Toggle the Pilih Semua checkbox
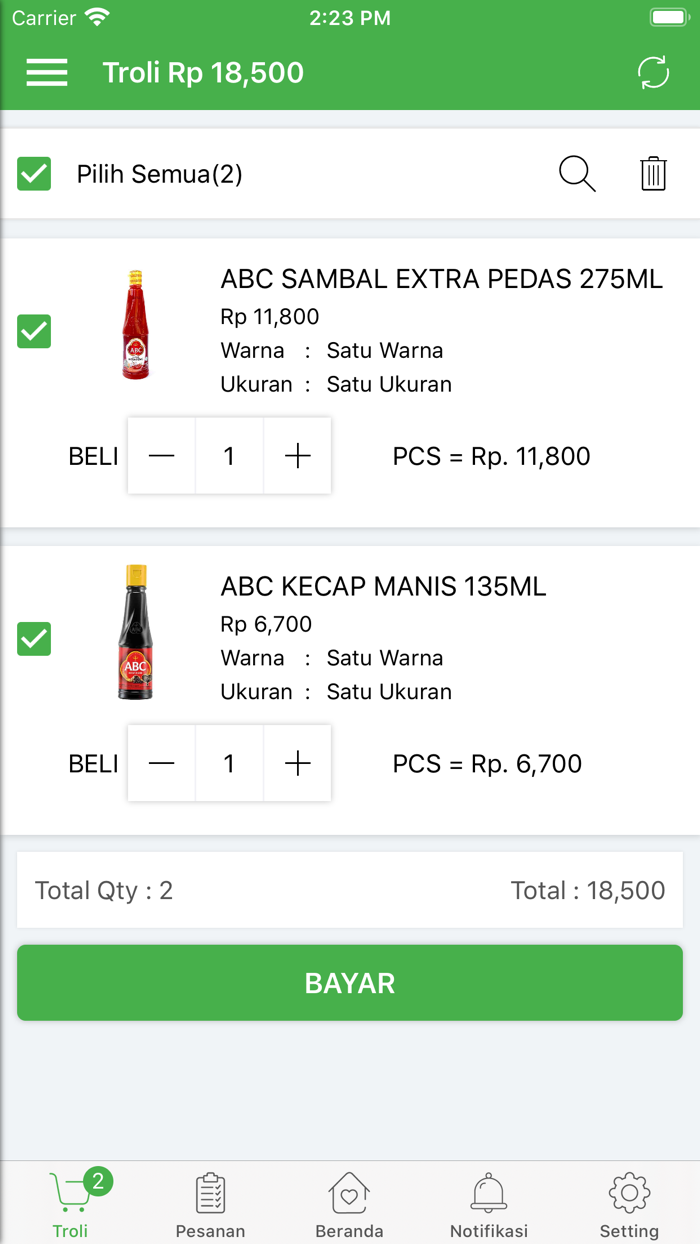 [34, 174]
